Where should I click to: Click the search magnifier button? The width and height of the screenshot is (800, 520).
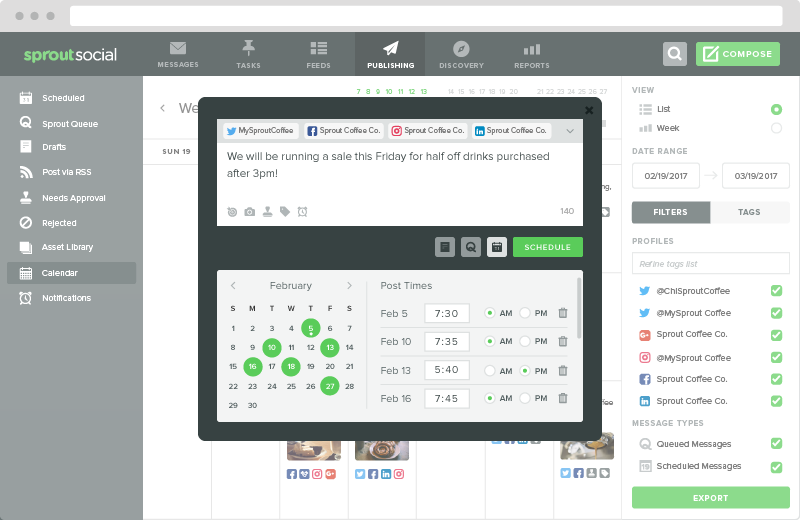(674, 54)
